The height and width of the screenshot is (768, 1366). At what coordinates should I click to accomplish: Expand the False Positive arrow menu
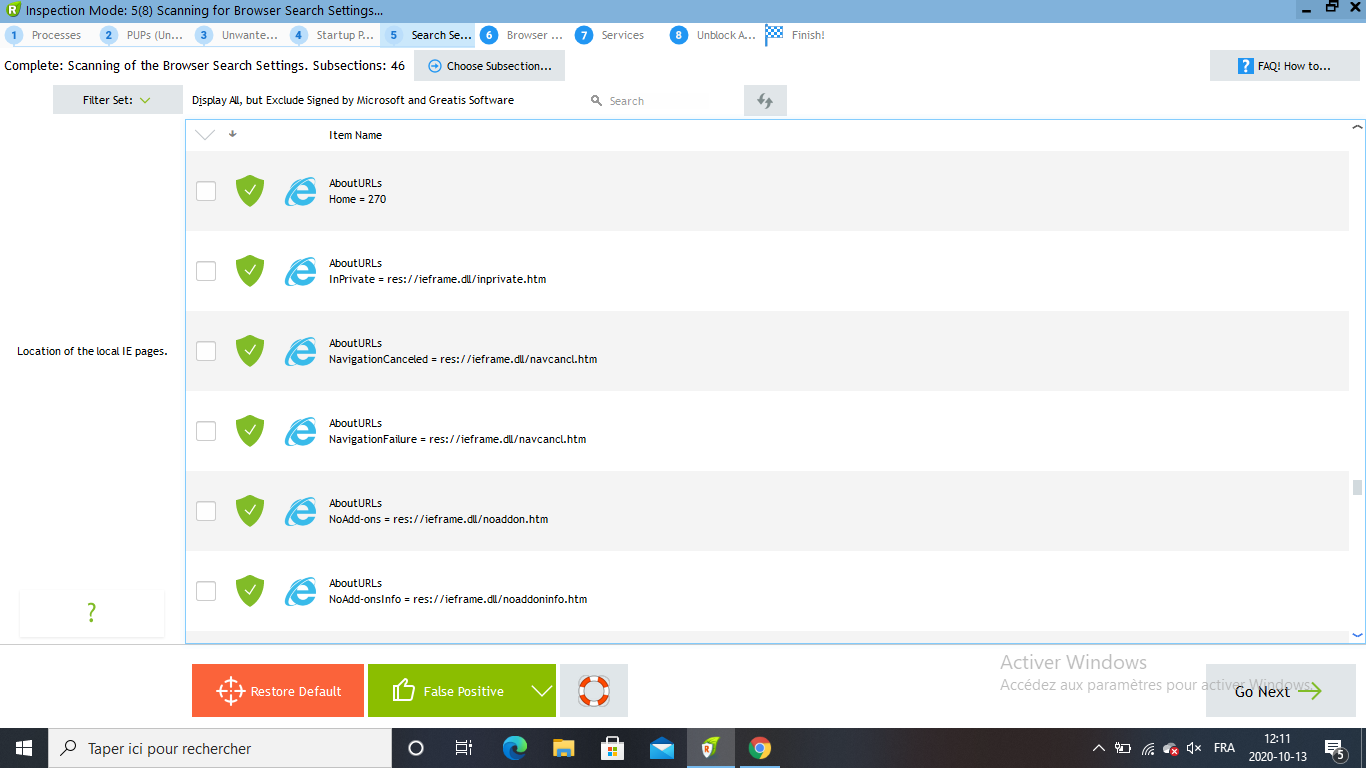(x=541, y=691)
